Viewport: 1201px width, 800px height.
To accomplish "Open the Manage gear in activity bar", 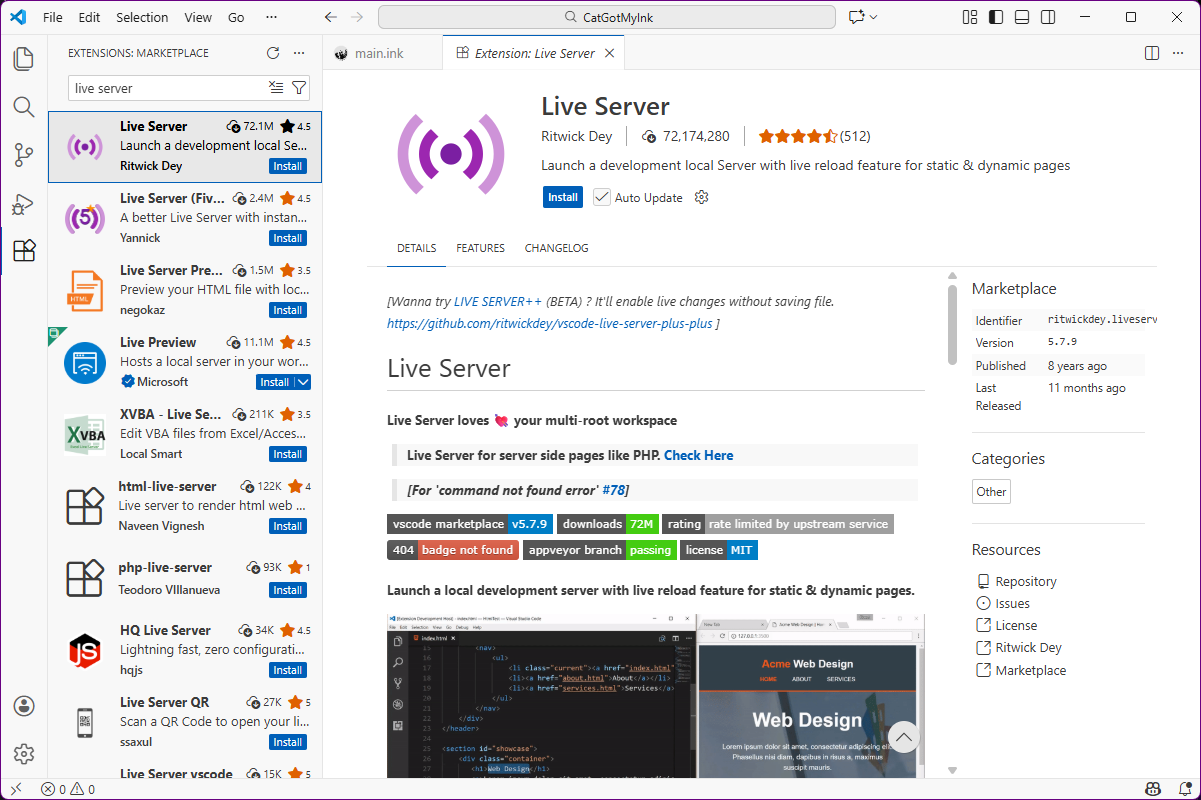I will (24, 754).
